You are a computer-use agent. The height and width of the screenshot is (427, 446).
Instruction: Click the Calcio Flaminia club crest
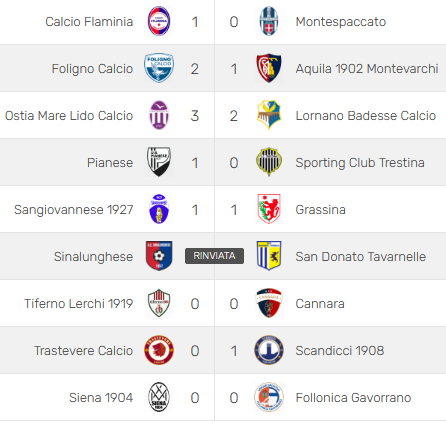coord(159,21)
